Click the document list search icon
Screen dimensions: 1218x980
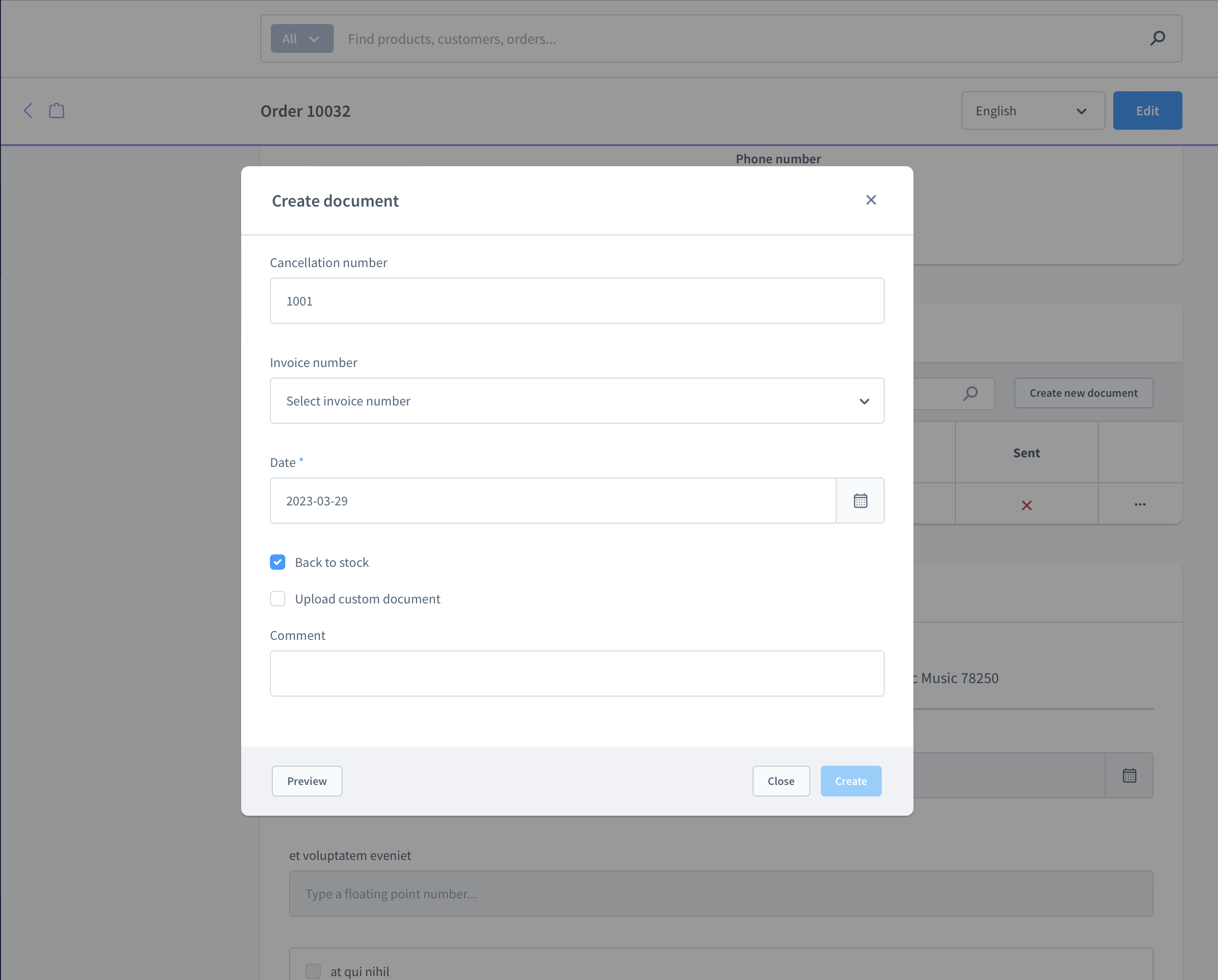coord(970,393)
